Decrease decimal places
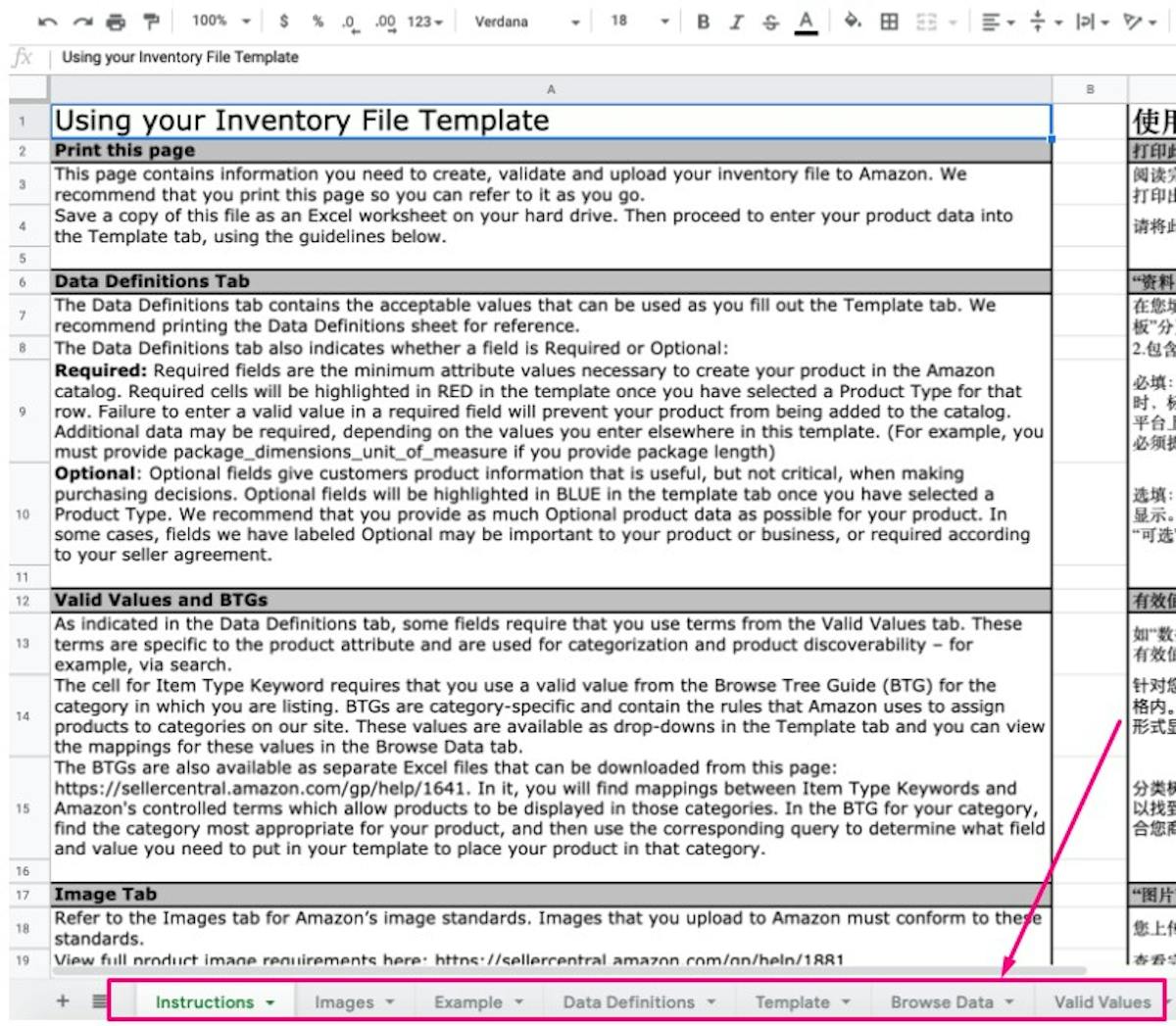The image size is (1176, 1026). click(350, 22)
